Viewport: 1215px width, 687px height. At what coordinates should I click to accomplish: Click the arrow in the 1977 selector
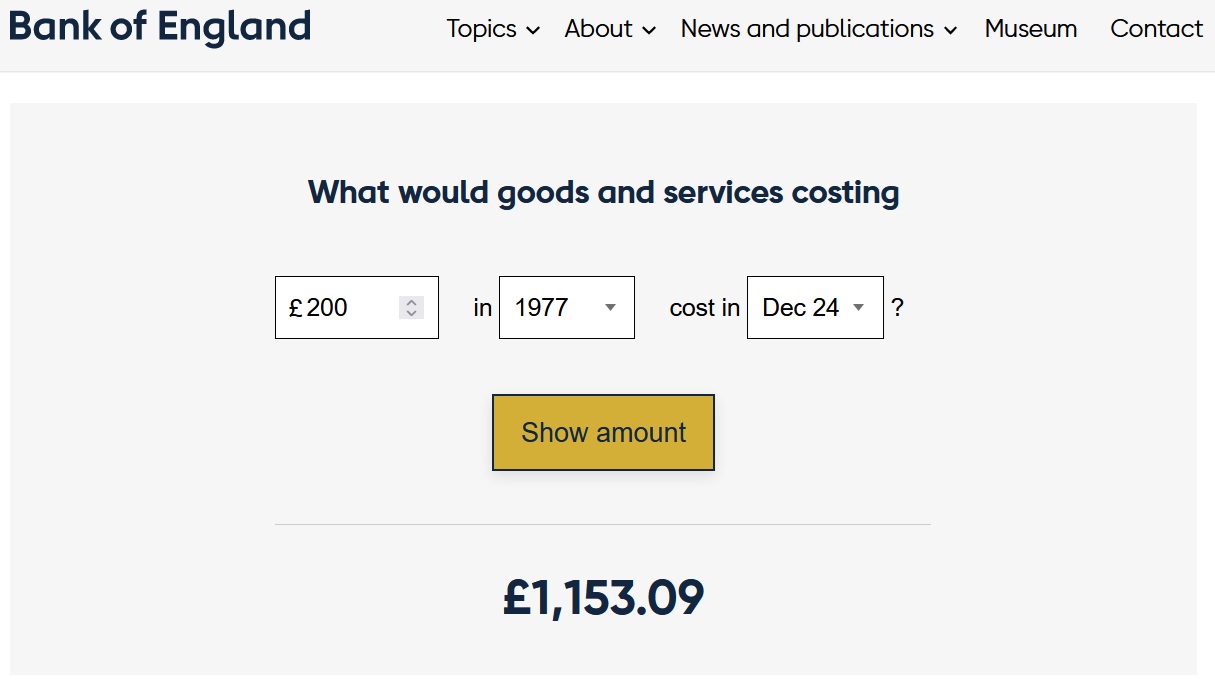(x=610, y=308)
